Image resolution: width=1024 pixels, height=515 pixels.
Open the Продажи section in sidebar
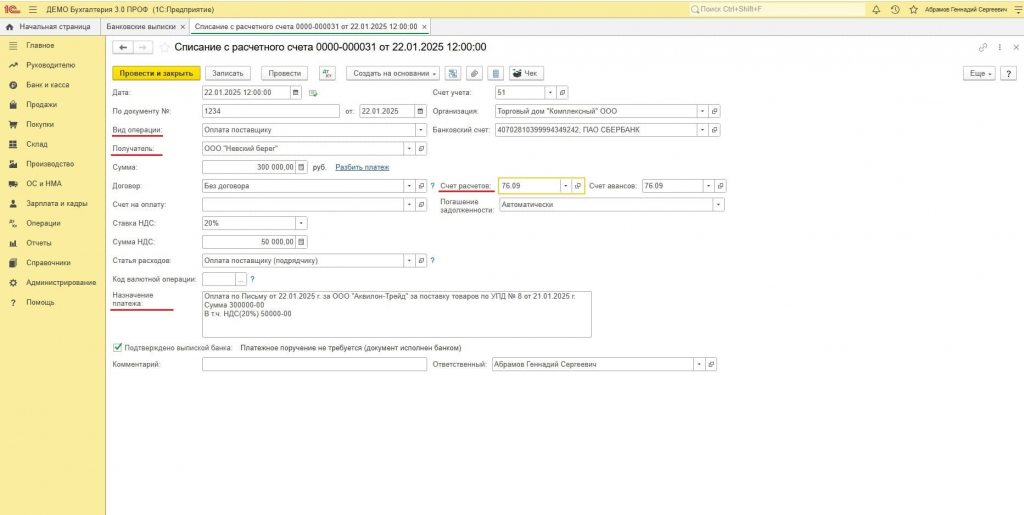point(42,104)
